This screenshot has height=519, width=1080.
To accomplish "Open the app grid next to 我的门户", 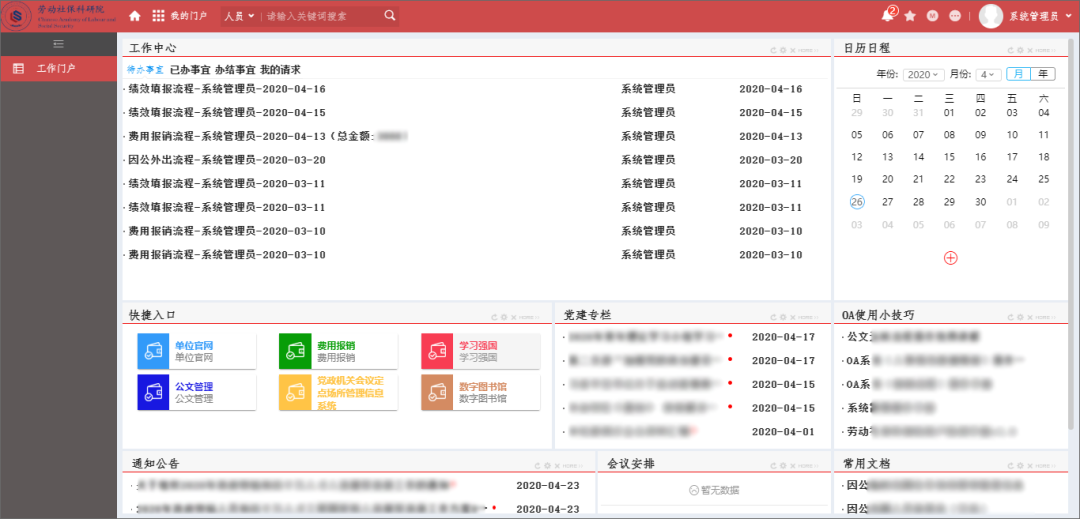I will 158,16.
